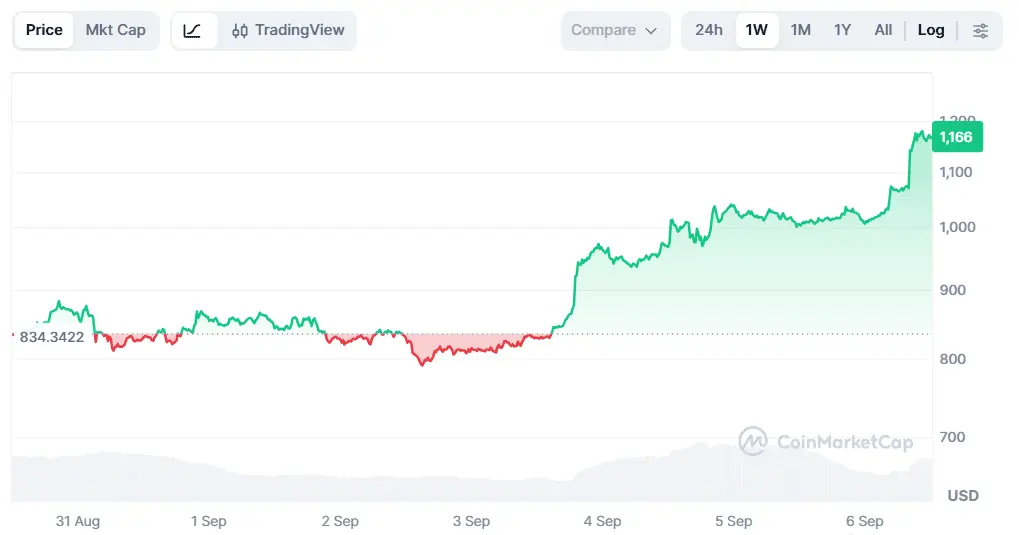
Task: Click the CoinMarketCap watermark logo
Action: pos(753,441)
